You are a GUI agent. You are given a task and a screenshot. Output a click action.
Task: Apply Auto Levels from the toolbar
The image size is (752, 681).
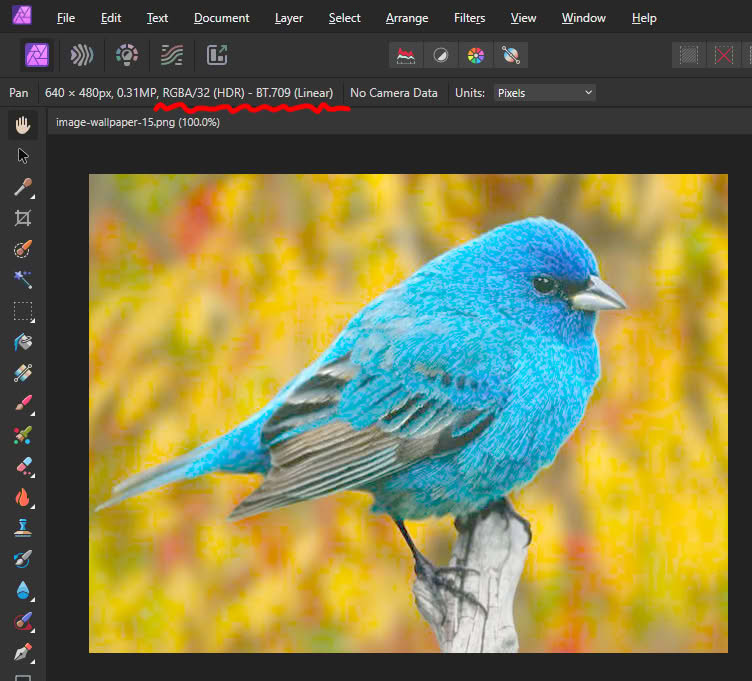(x=406, y=55)
